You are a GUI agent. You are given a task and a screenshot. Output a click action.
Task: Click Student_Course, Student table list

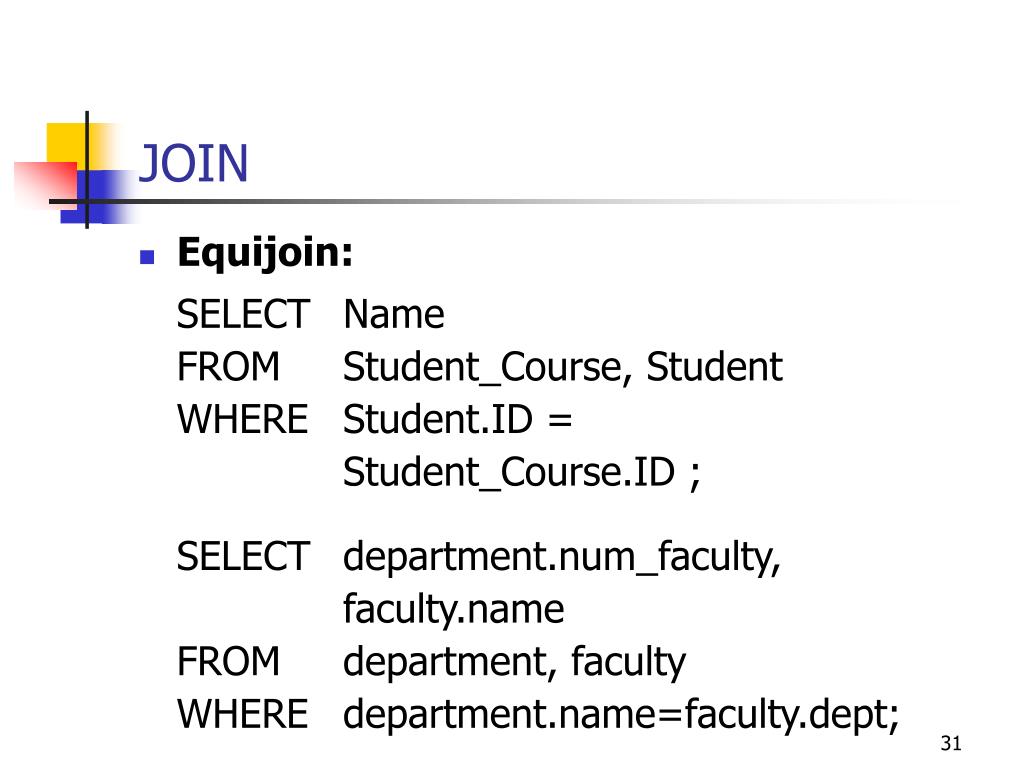(562, 367)
